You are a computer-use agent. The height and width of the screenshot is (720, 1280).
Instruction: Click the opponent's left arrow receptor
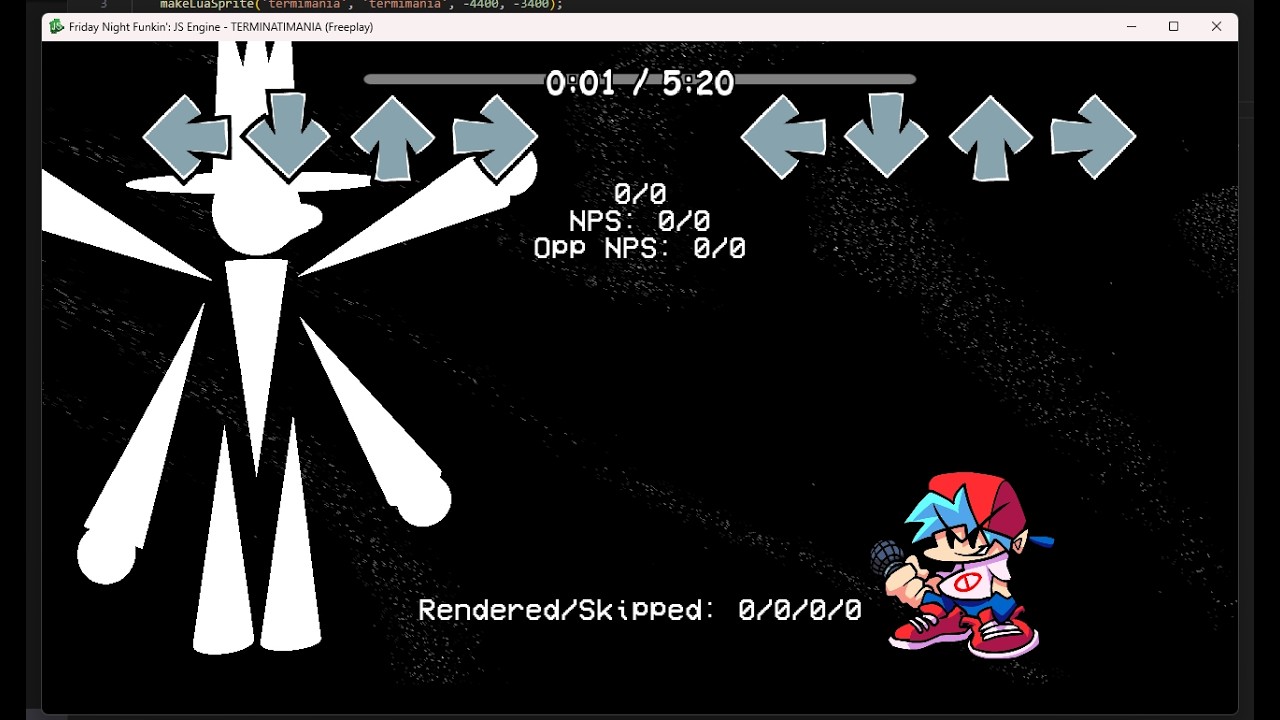(186, 138)
